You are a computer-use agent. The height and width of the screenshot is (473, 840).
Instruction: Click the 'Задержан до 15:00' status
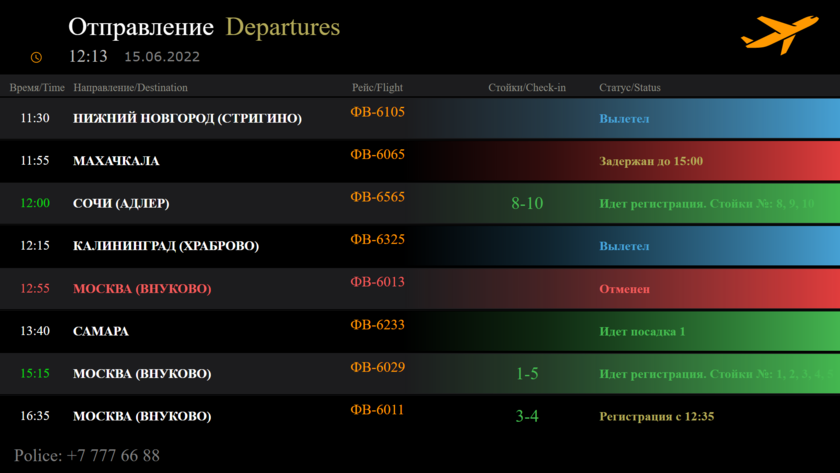[x=650, y=161]
